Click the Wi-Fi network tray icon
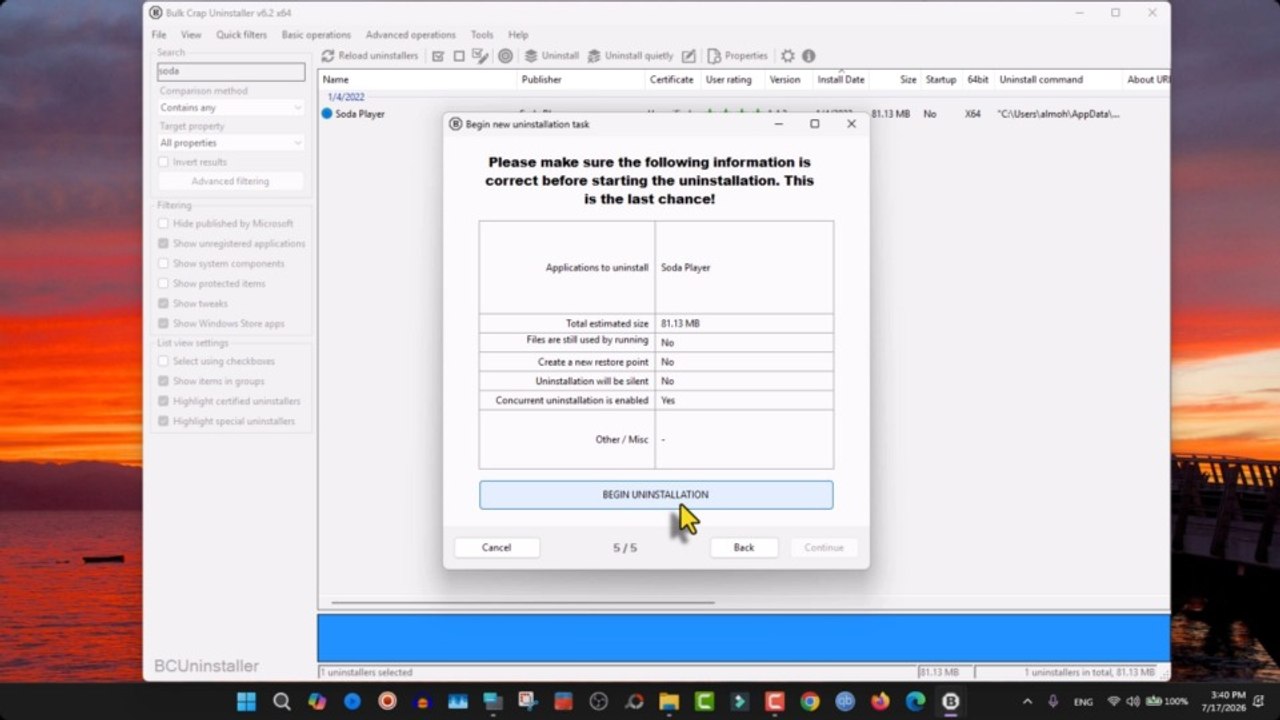 point(1114,702)
